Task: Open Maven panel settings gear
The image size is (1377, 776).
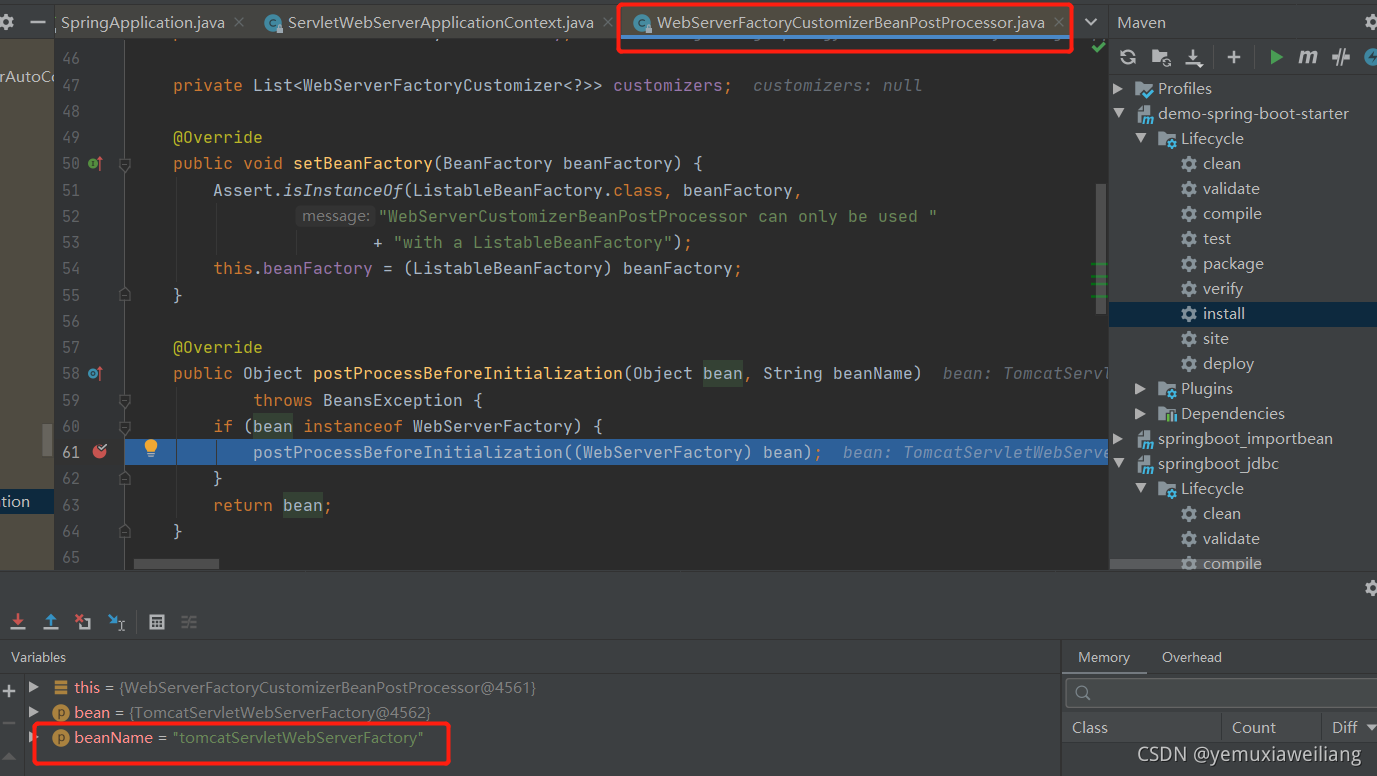Action: click(1370, 22)
